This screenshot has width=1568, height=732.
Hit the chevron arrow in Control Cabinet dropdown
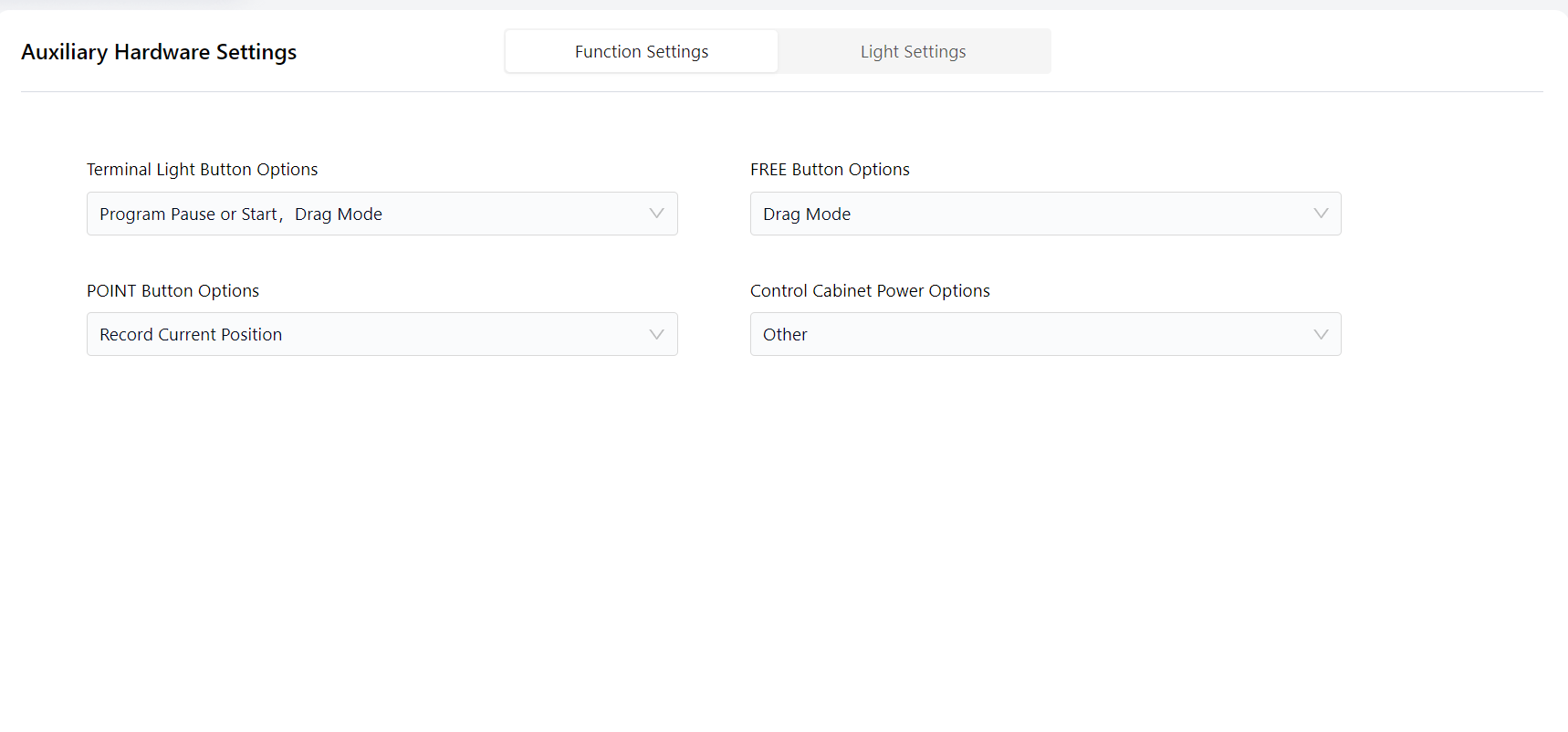tap(1320, 334)
